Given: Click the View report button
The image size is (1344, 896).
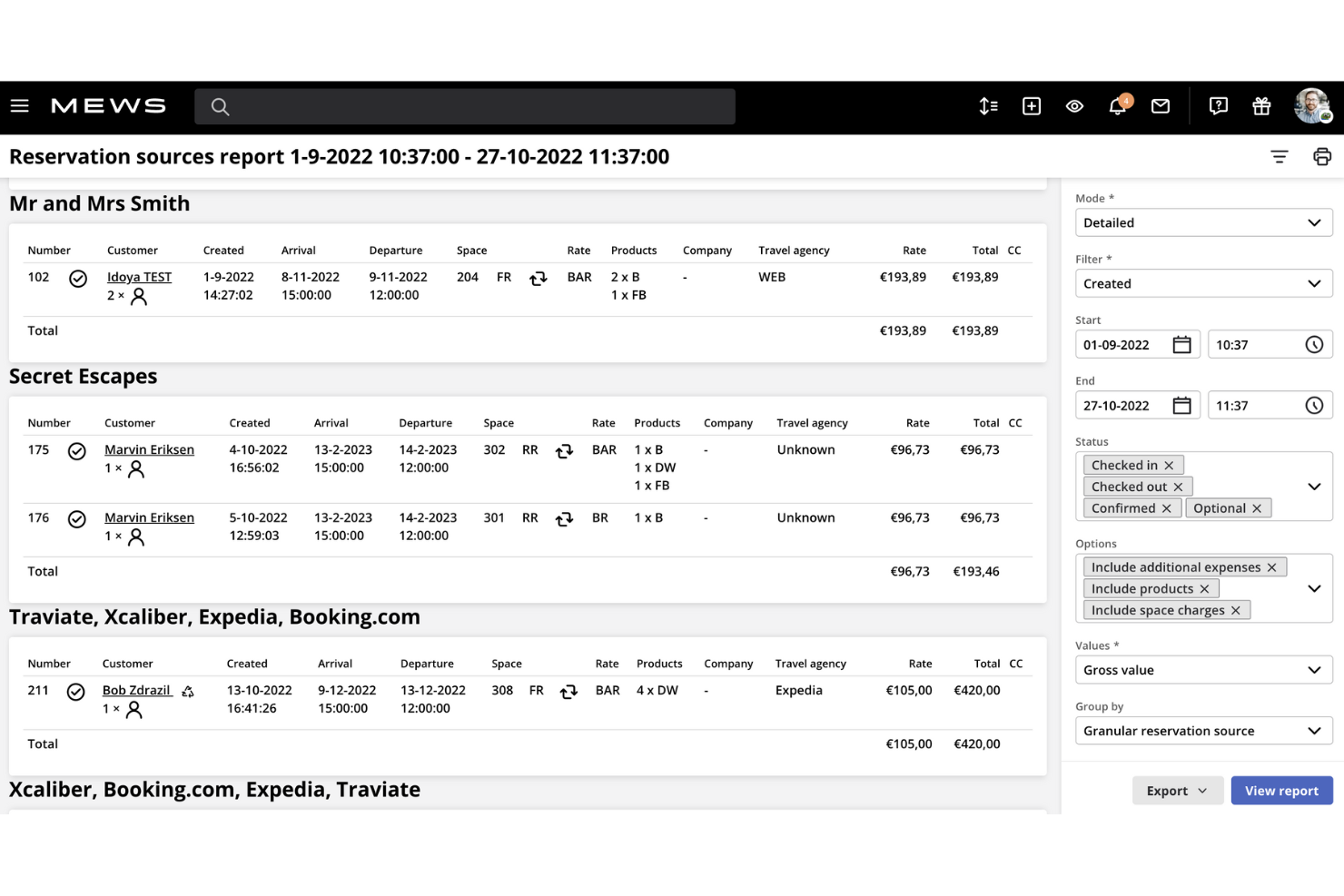Looking at the screenshot, I should (x=1281, y=791).
